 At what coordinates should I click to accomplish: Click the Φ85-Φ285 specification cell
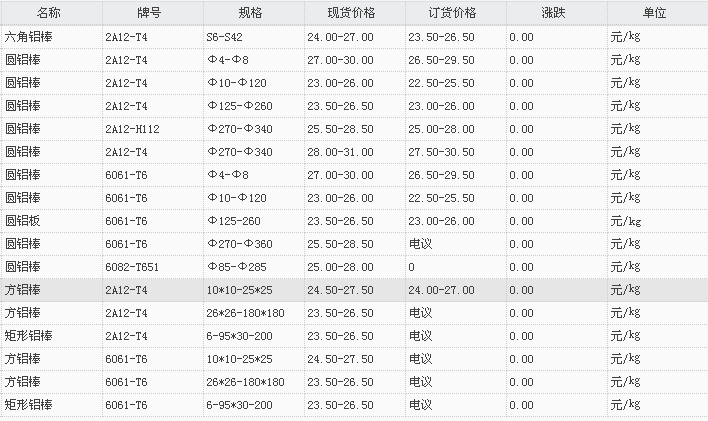[236, 267]
